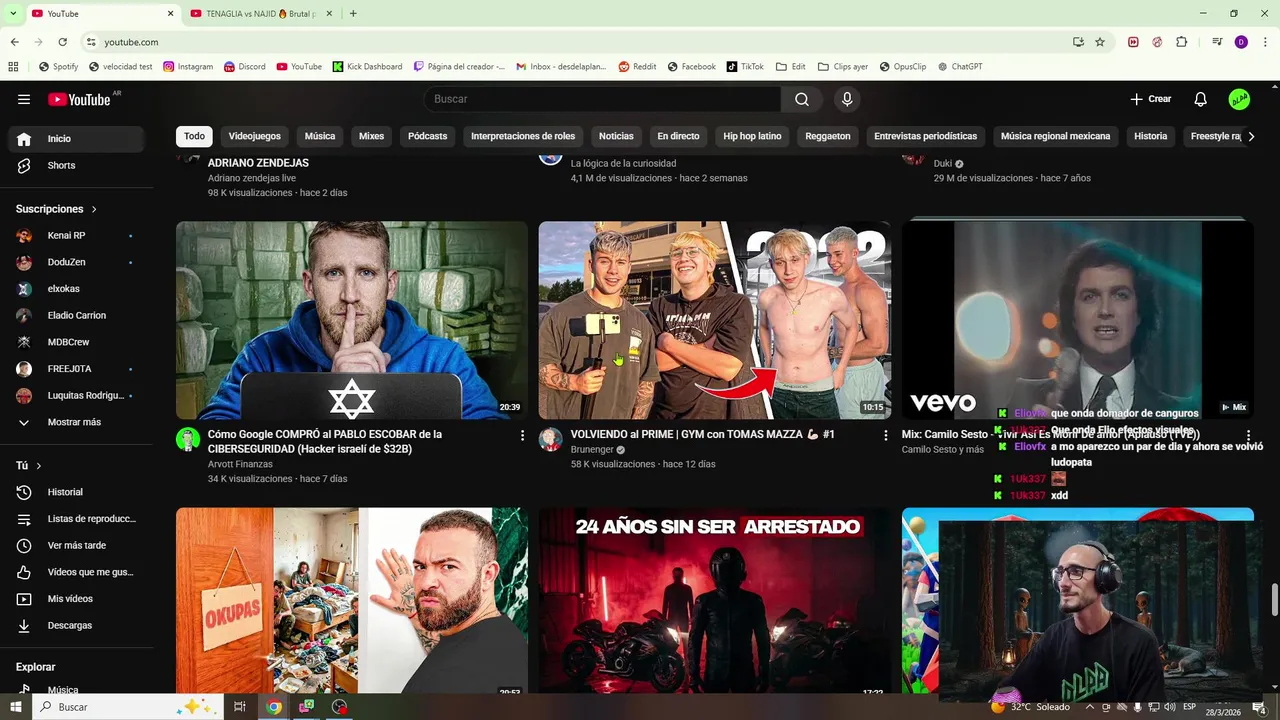Open options menu for the Brunenger video
1280x720 pixels.
pos(885,435)
